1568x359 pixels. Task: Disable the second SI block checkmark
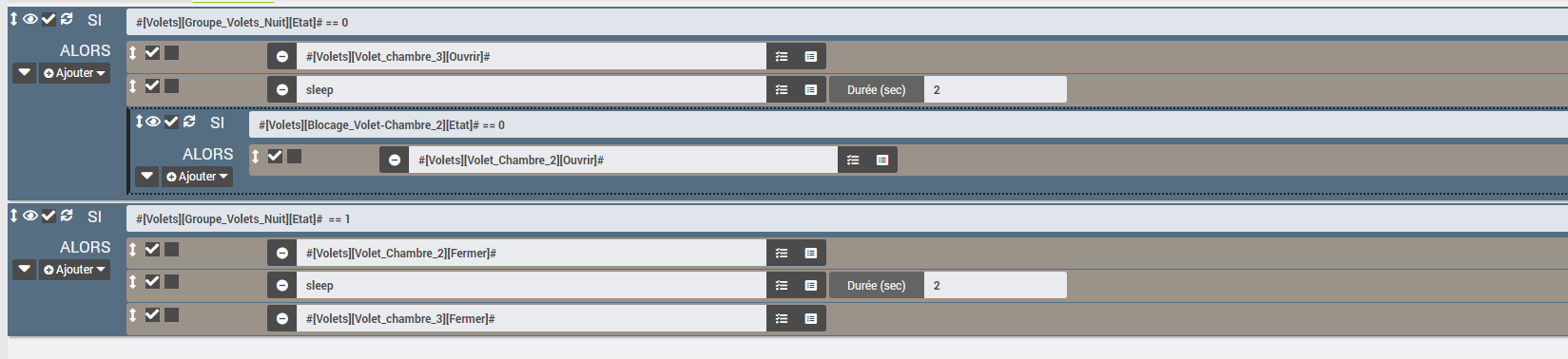(x=48, y=216)
